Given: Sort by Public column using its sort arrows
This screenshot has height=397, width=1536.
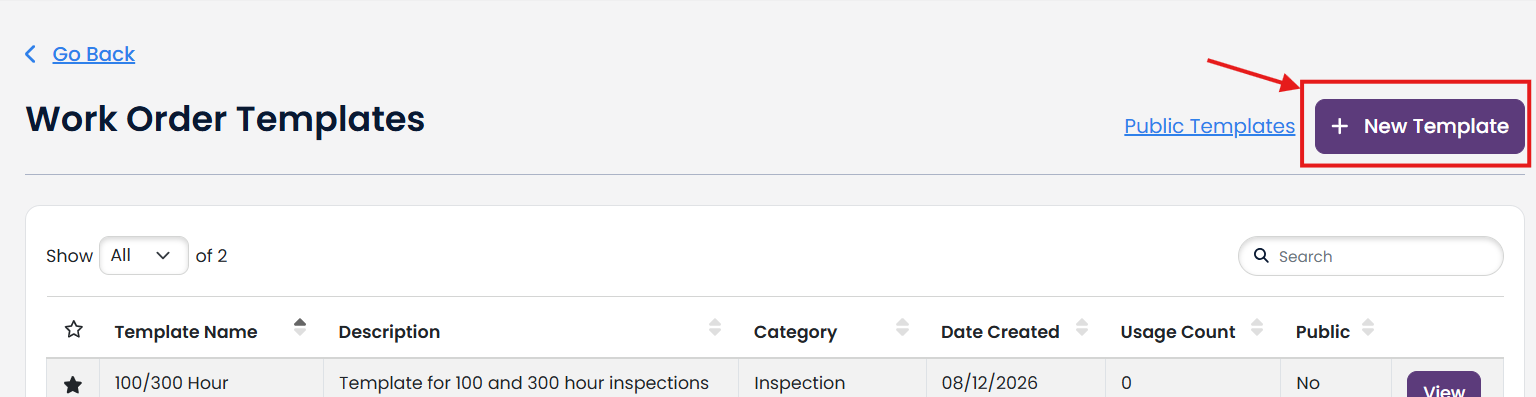Looking at the screenshot, I should [1368, 328].
